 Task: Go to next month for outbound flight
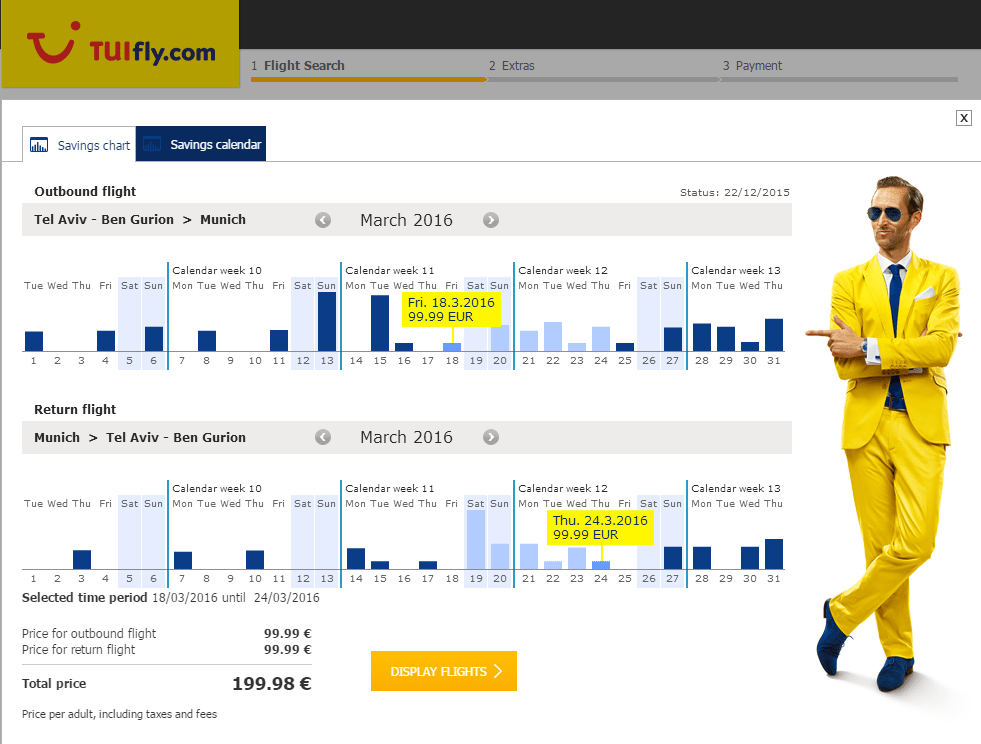[490, 220]
